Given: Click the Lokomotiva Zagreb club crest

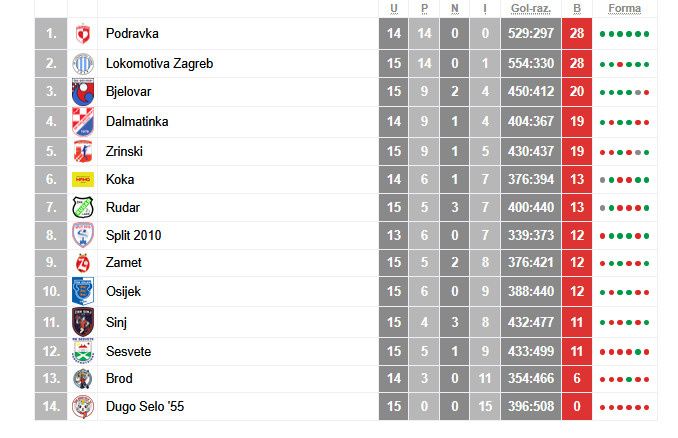Looking at the screenshot, I should click(x=82, y=63).
